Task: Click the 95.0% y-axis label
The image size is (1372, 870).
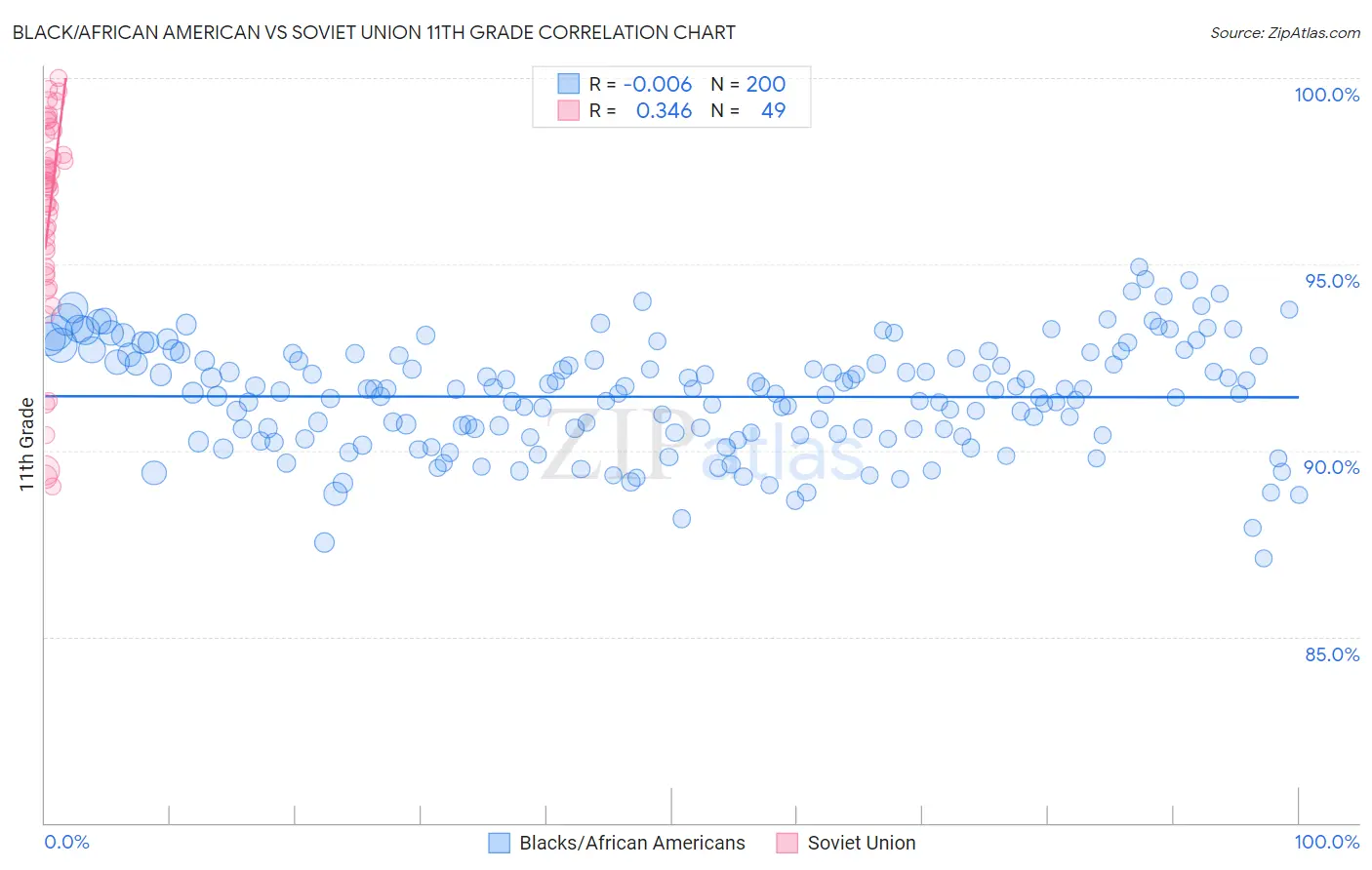Action: pos(1332,281)
